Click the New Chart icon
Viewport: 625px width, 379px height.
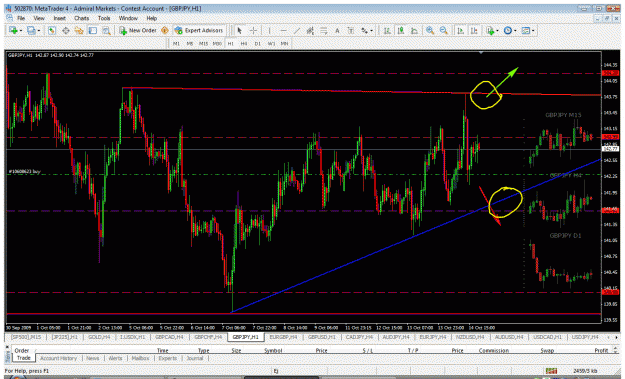click(x=13, y=30)
